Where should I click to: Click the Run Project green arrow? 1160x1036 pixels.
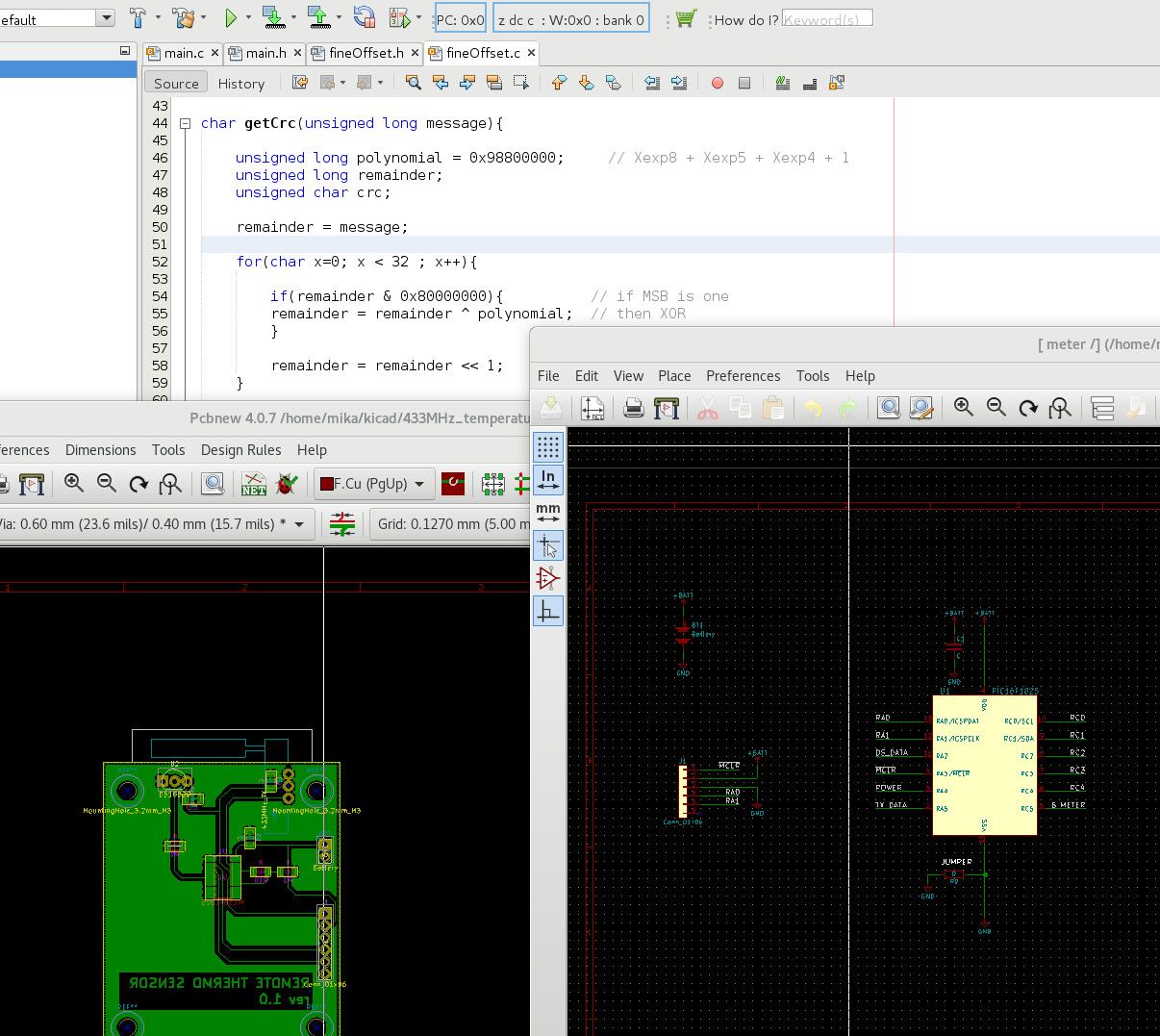pyautogui.click(x=231, y=18)
